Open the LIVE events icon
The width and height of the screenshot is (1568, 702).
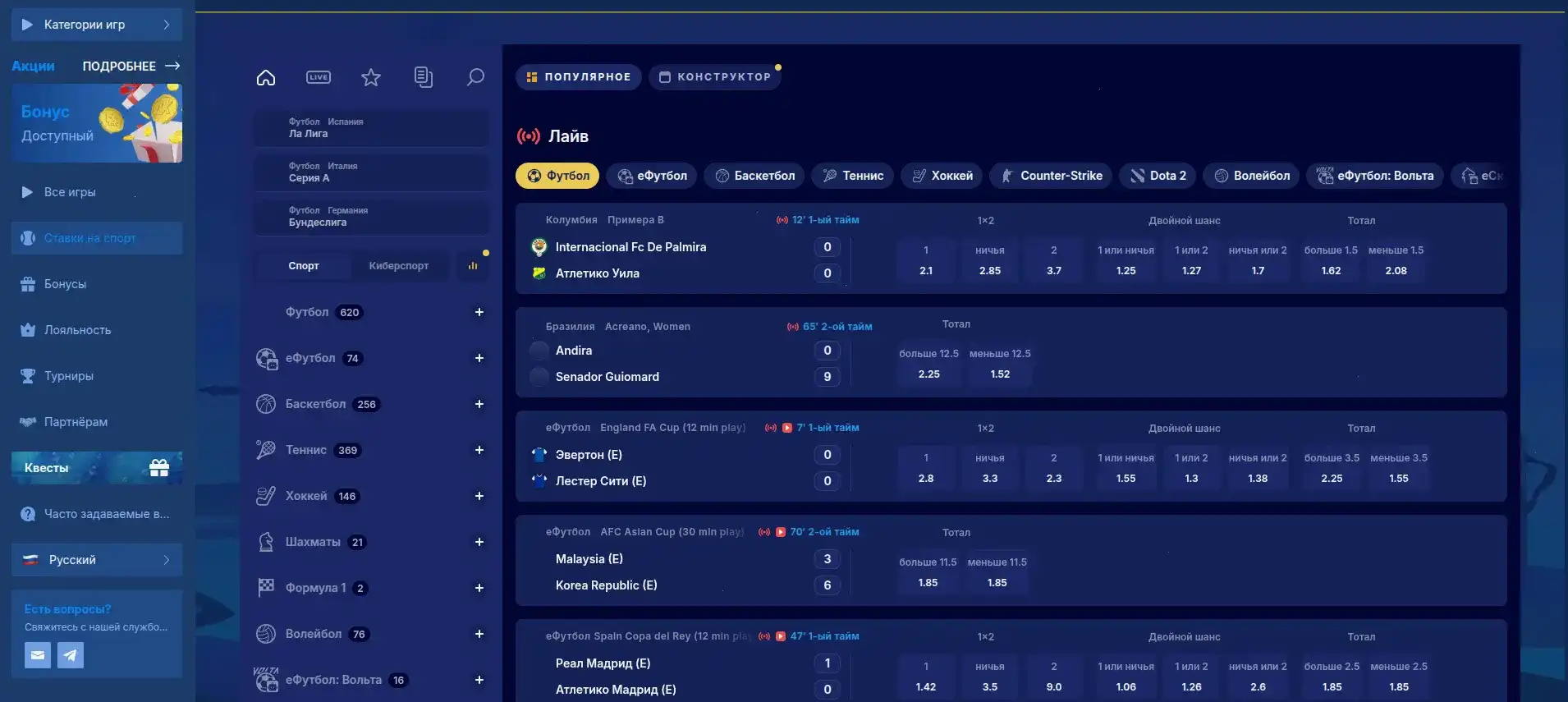click(x=319, y=77)
